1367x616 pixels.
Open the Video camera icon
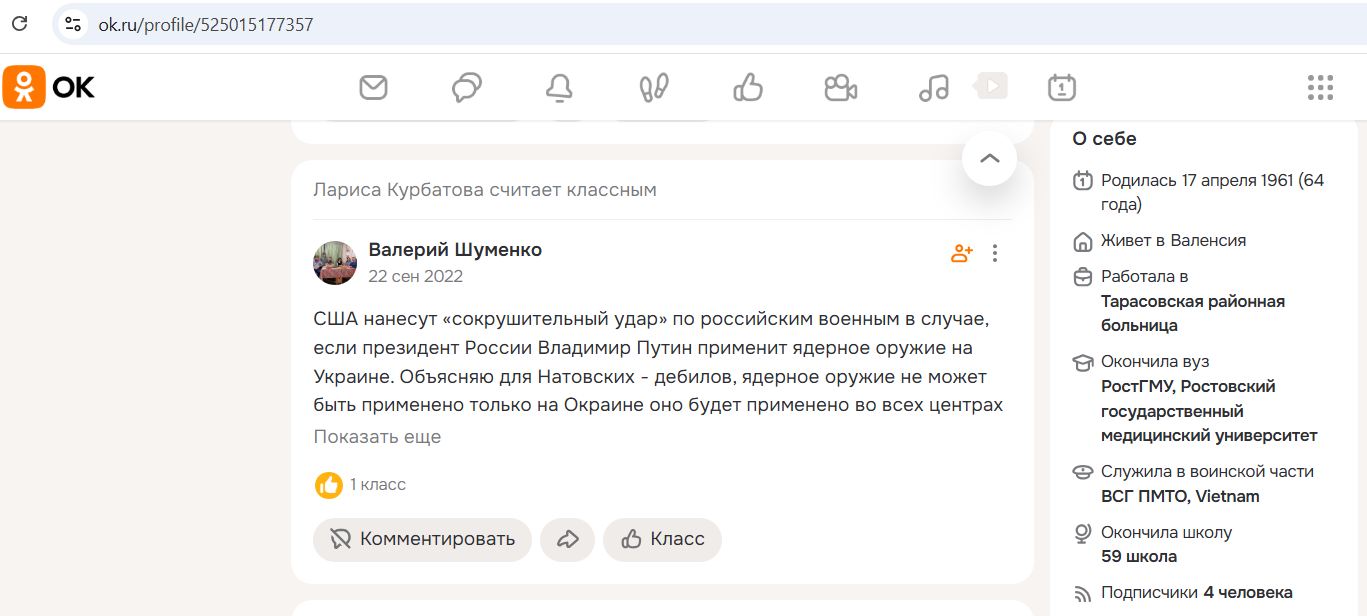click(840, 88)
